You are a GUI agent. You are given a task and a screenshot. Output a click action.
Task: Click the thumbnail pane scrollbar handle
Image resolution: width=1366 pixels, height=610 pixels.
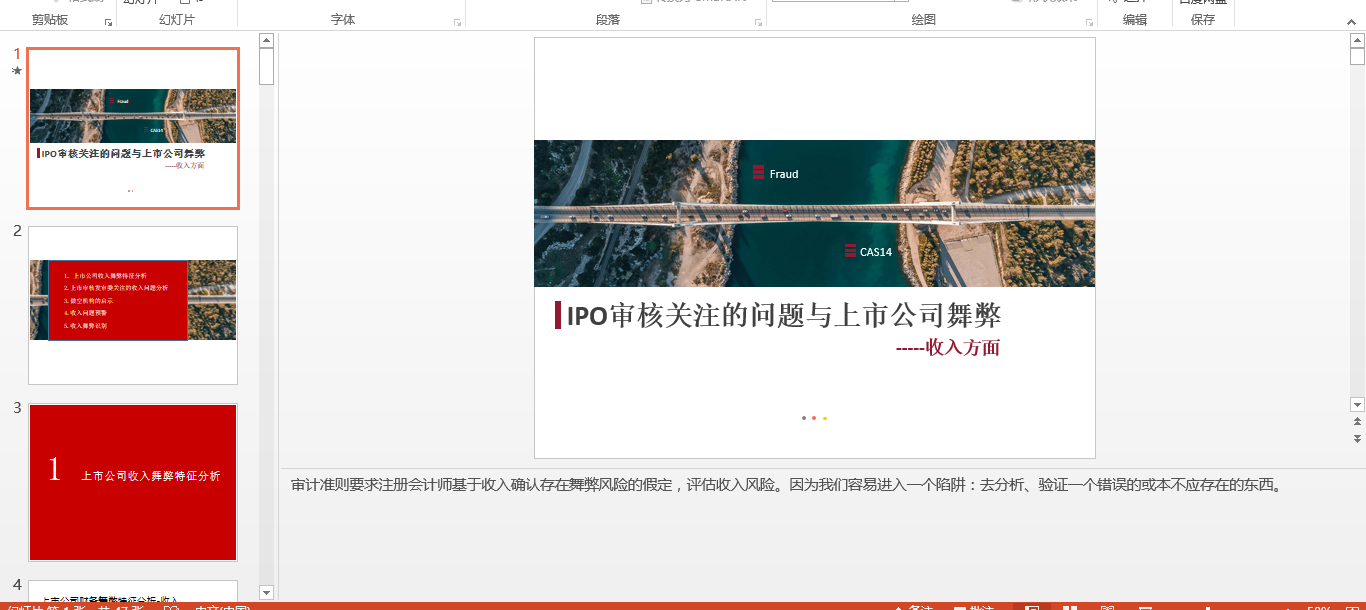tap(266, 66)
